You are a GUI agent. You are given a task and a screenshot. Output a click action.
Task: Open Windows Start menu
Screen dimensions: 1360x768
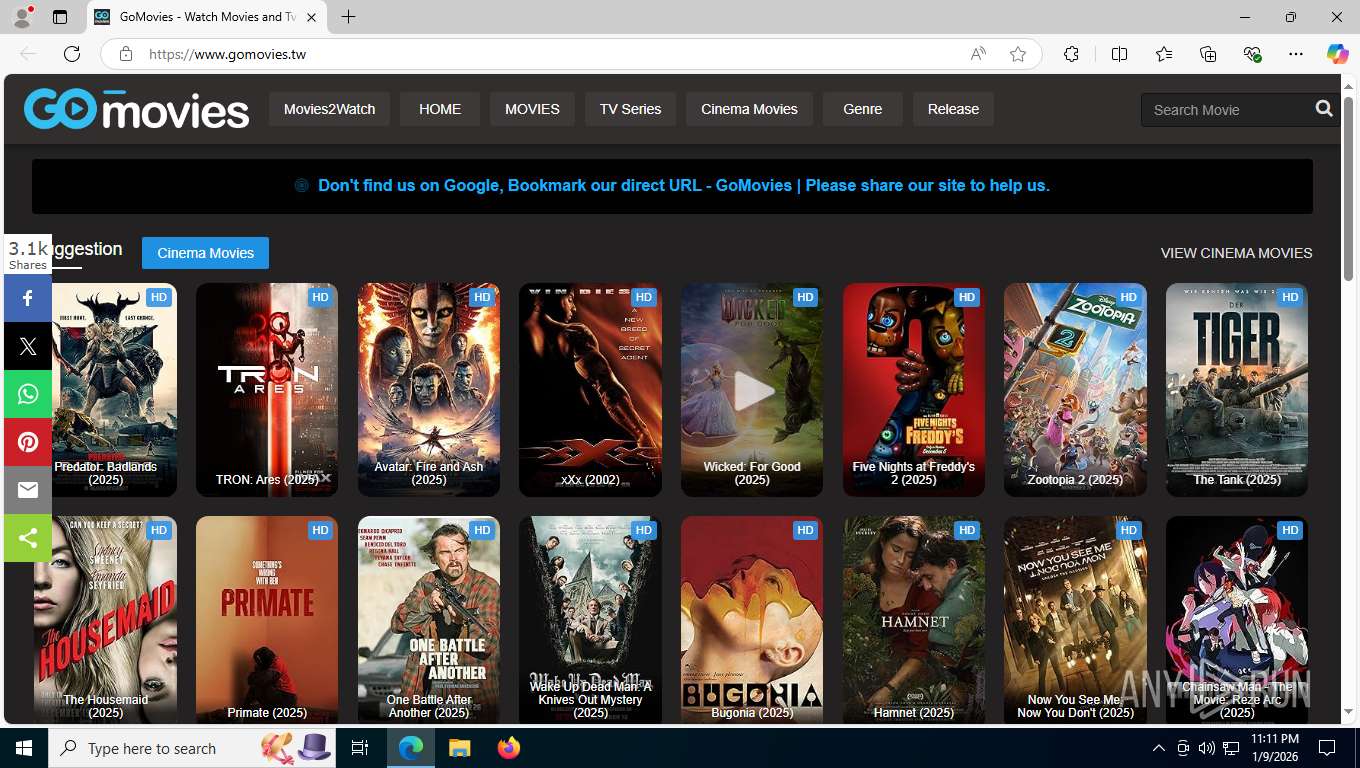[x=23, y=748]
